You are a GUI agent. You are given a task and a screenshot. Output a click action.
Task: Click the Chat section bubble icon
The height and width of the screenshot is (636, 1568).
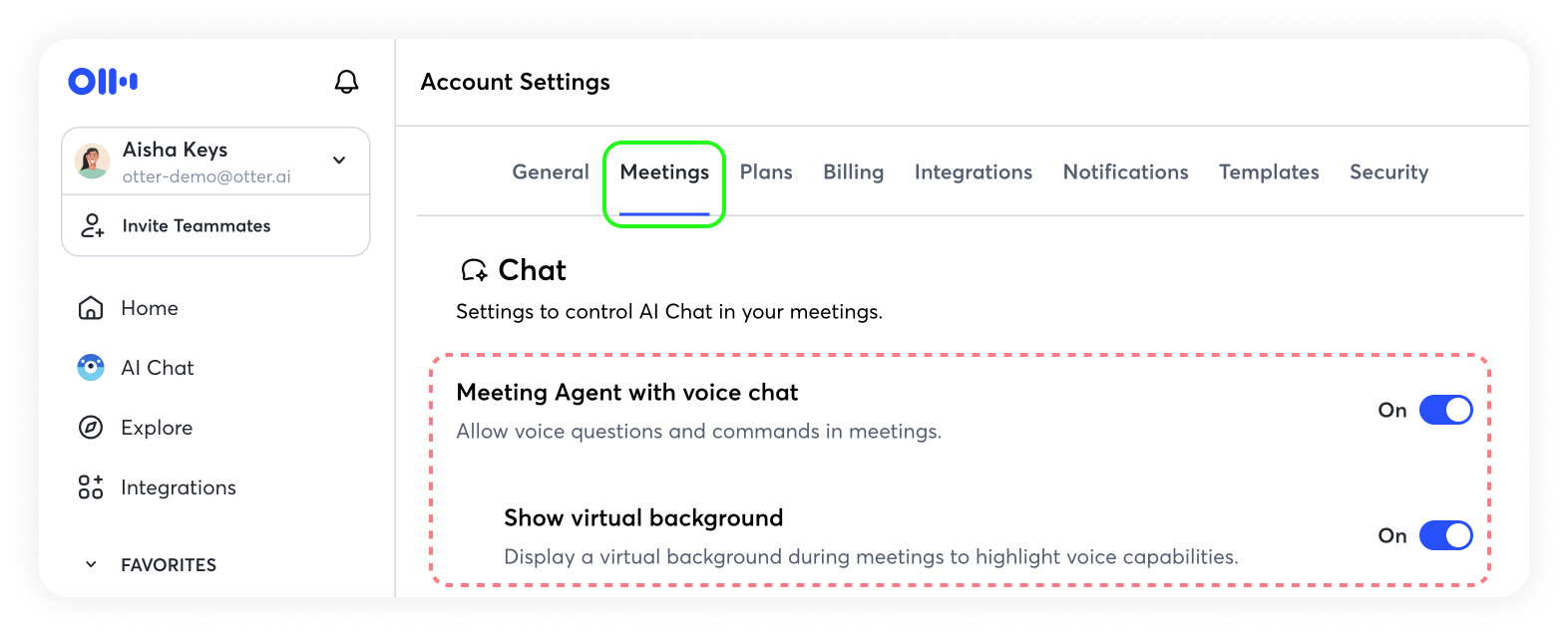[x=474, y=270]
